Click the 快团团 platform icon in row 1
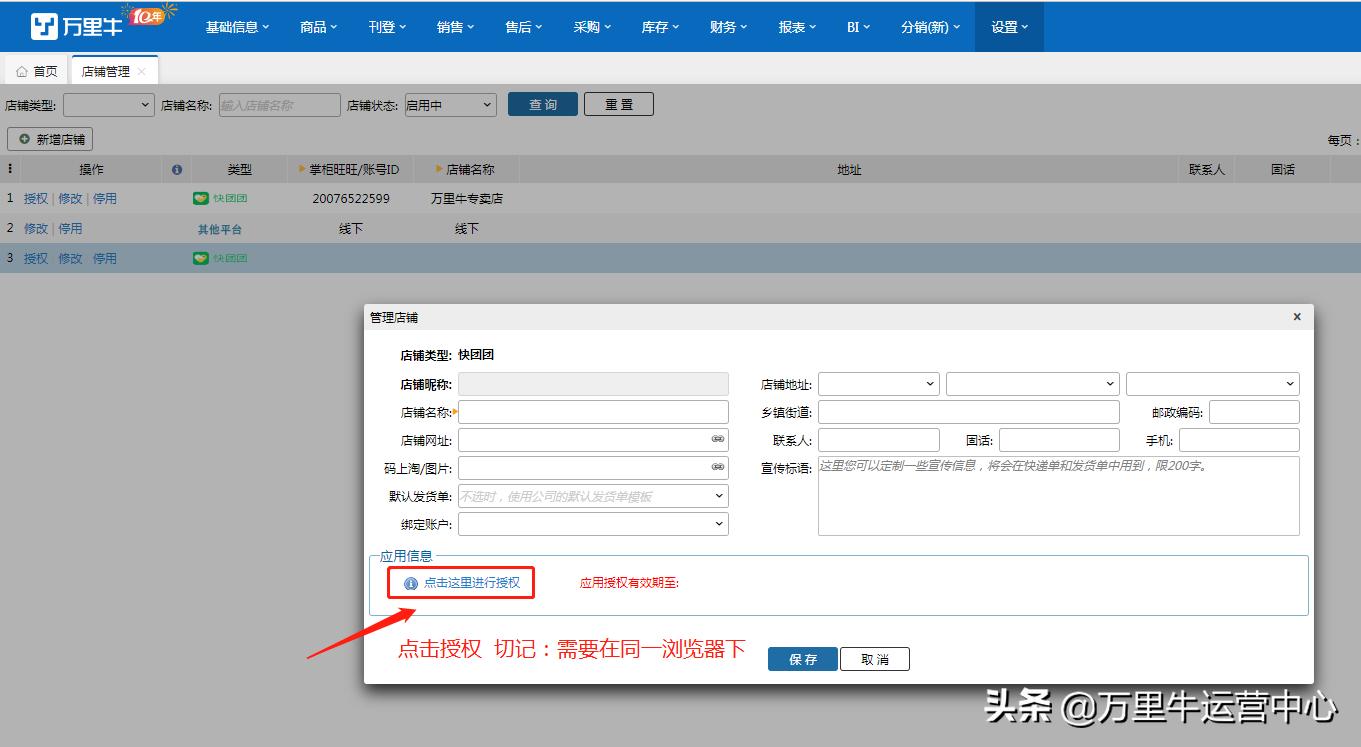This screenshot has width=1361, height=747. click(200, 198)
